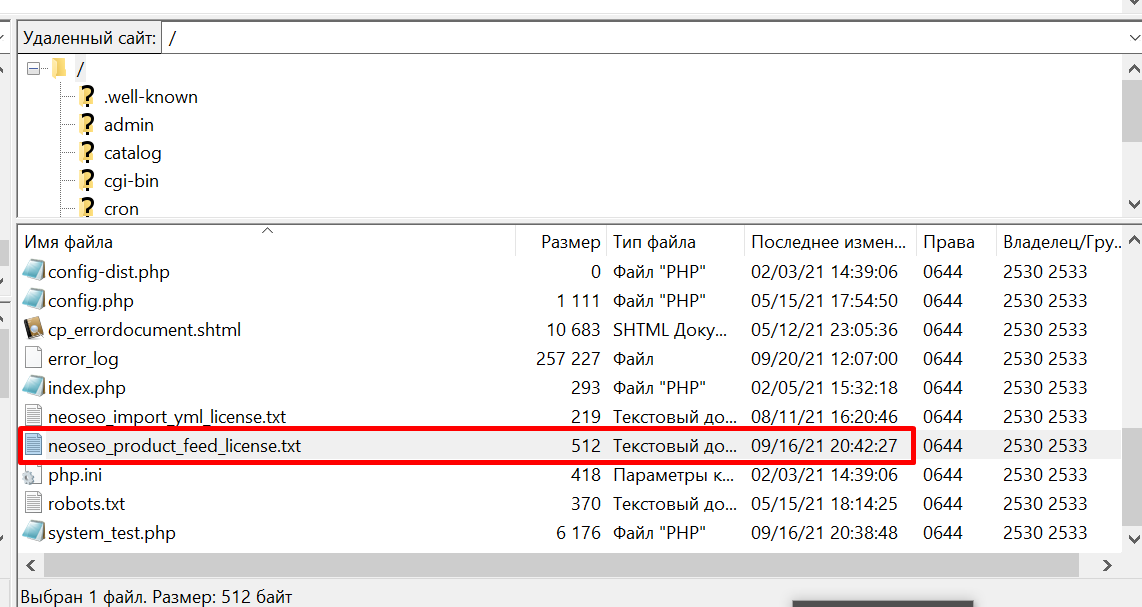This screenshot has height=607, width=1142.
Task: Click modification date 05/15/21 18:14:25
Action: point(824,504)
